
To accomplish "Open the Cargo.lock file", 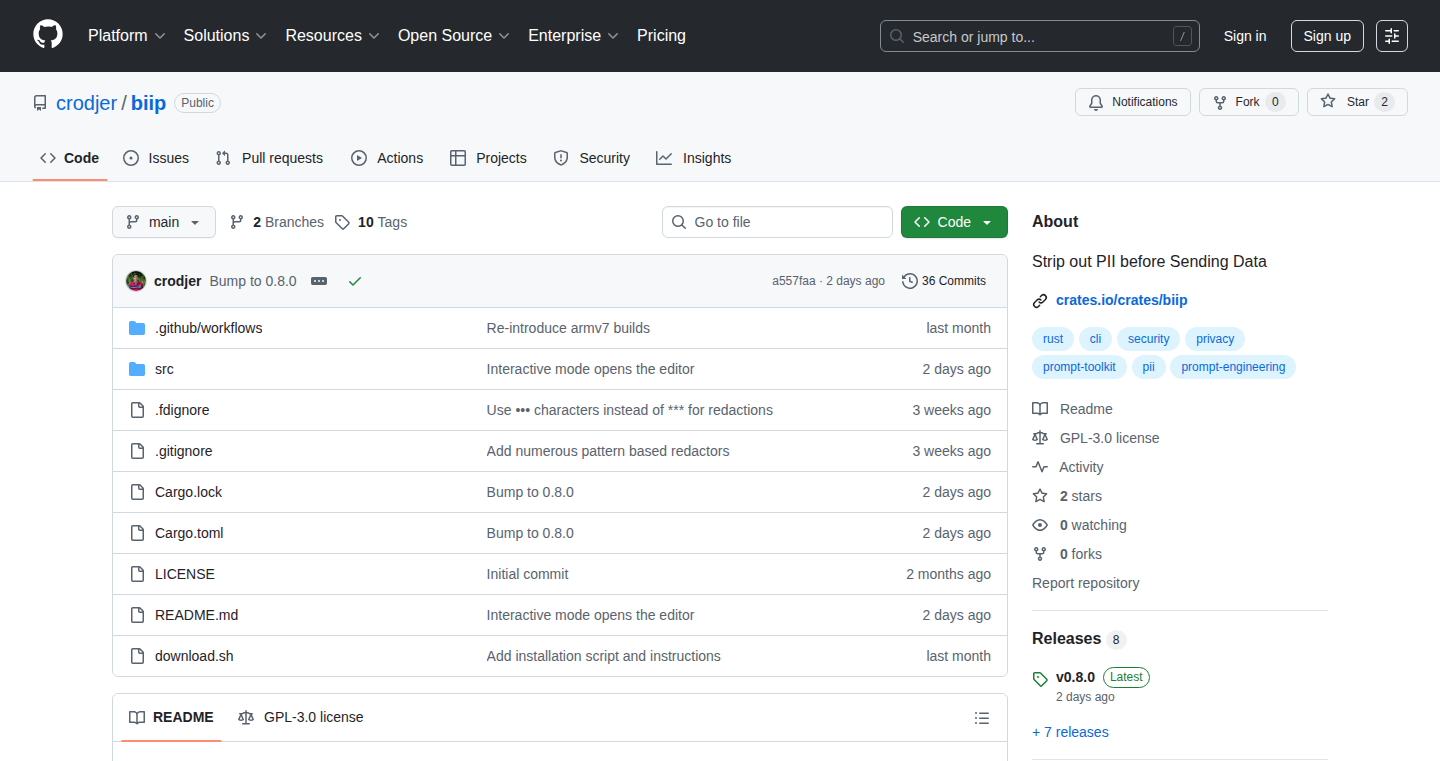I will pyautogui.click(x=189, y=492).
